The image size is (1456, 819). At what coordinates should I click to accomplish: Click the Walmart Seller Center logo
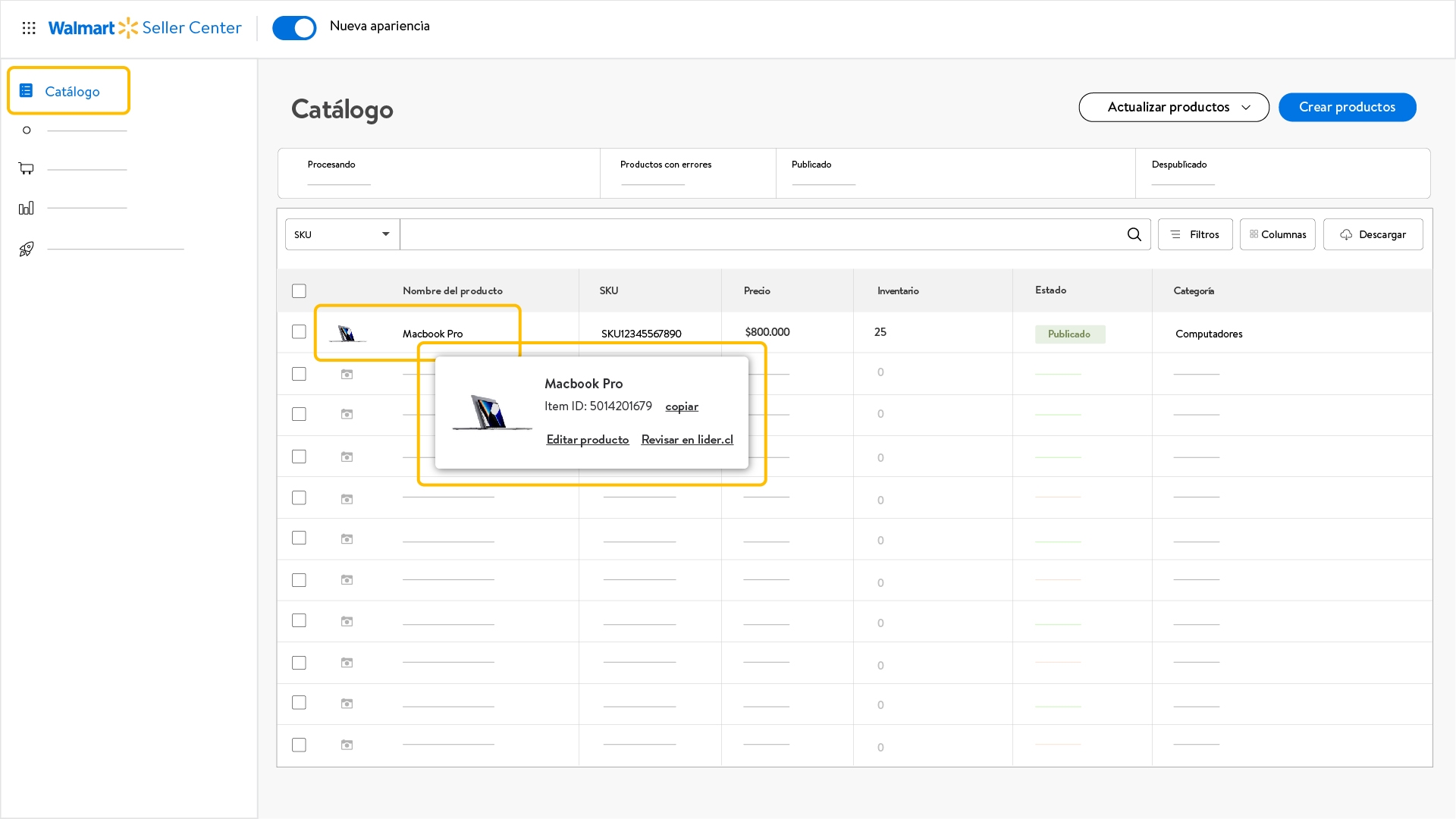click(x=145, y=28)
